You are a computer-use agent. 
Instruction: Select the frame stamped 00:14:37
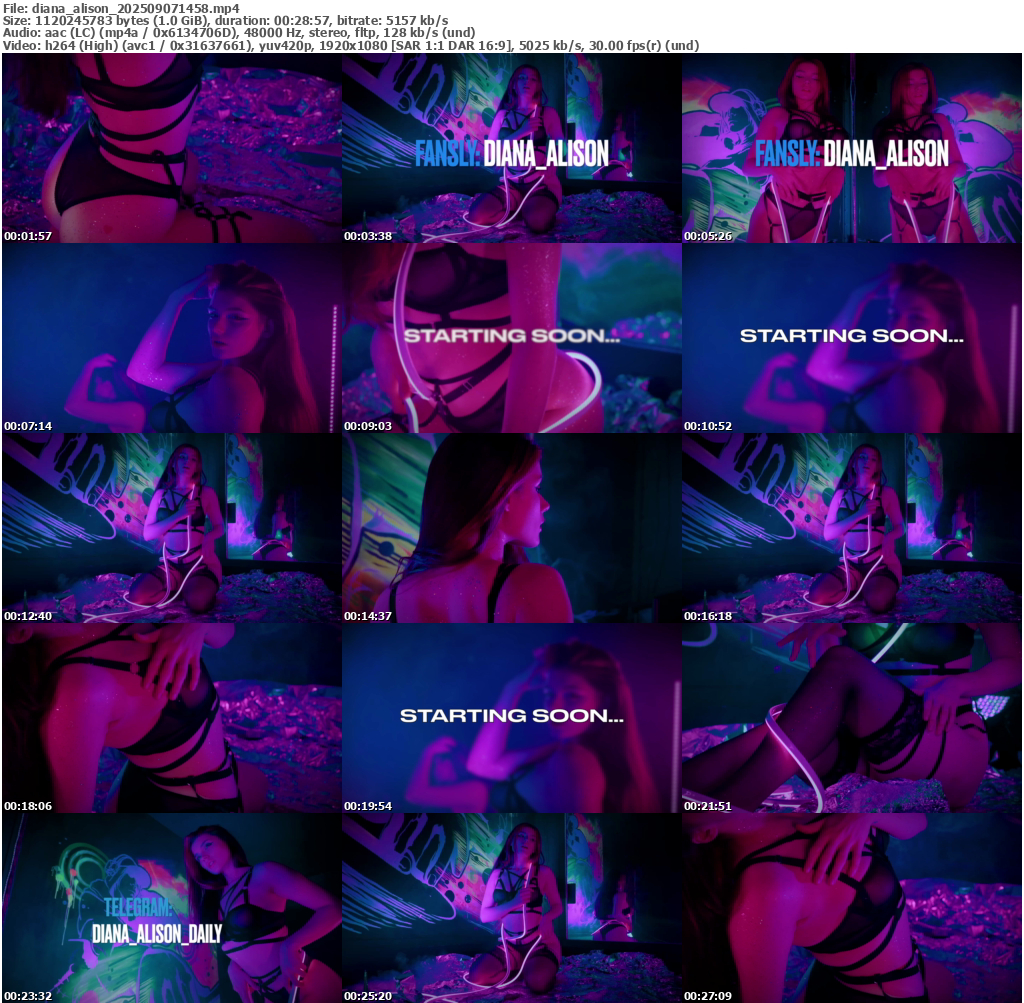512,528
